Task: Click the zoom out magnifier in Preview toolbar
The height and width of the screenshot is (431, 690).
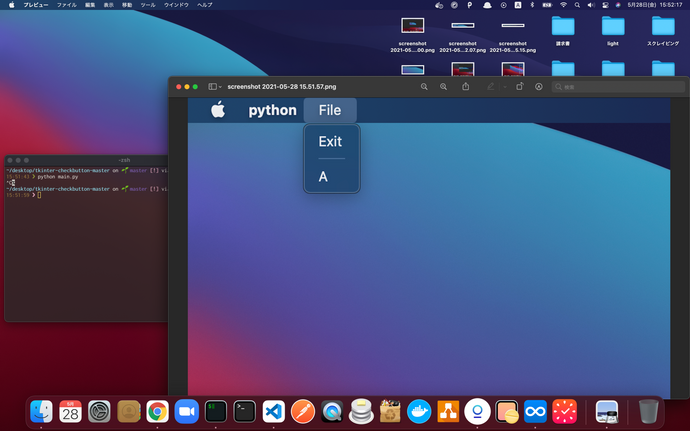Action: (424, 87)
